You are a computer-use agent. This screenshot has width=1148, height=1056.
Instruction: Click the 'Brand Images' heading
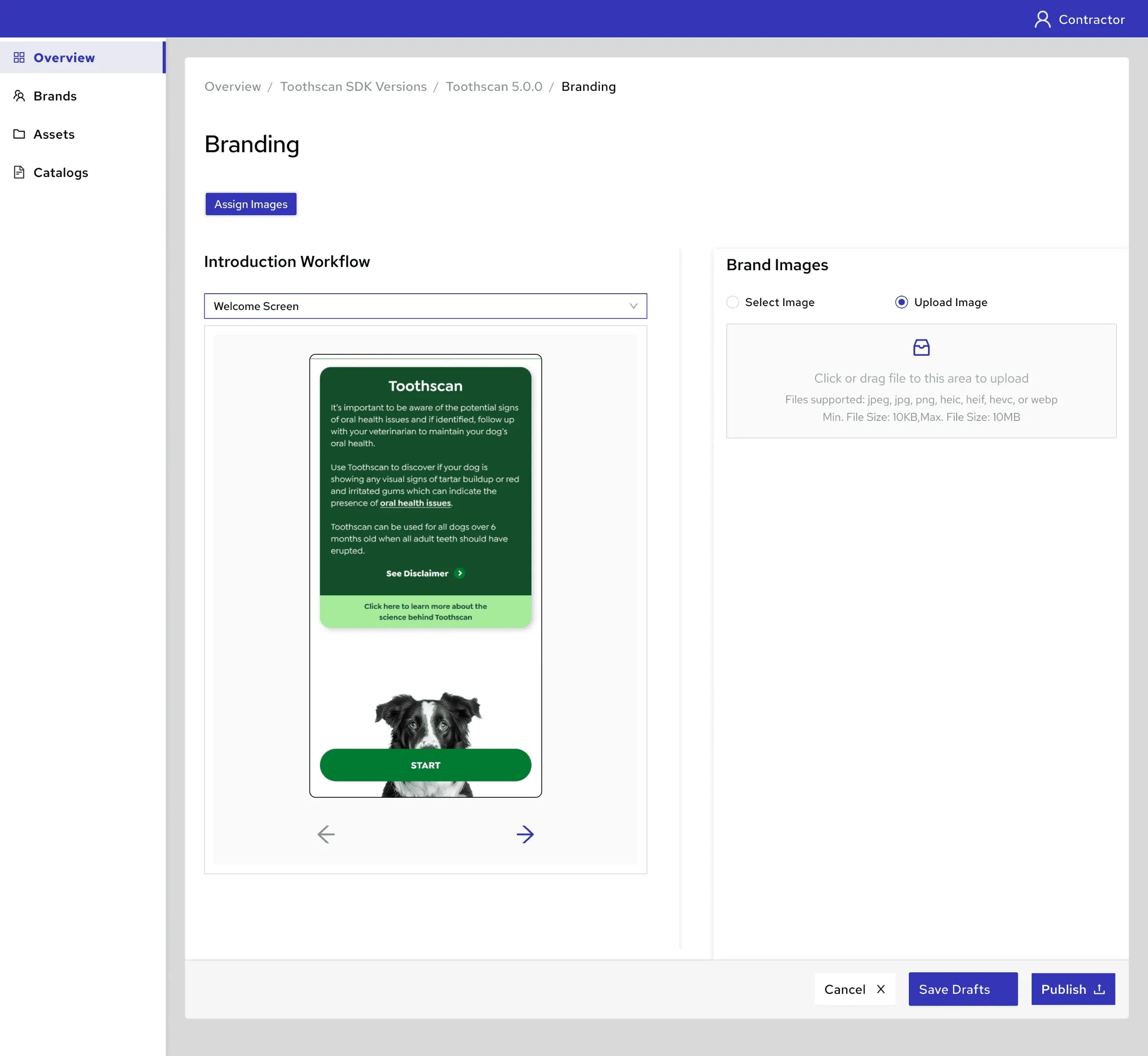pos(777,265)
